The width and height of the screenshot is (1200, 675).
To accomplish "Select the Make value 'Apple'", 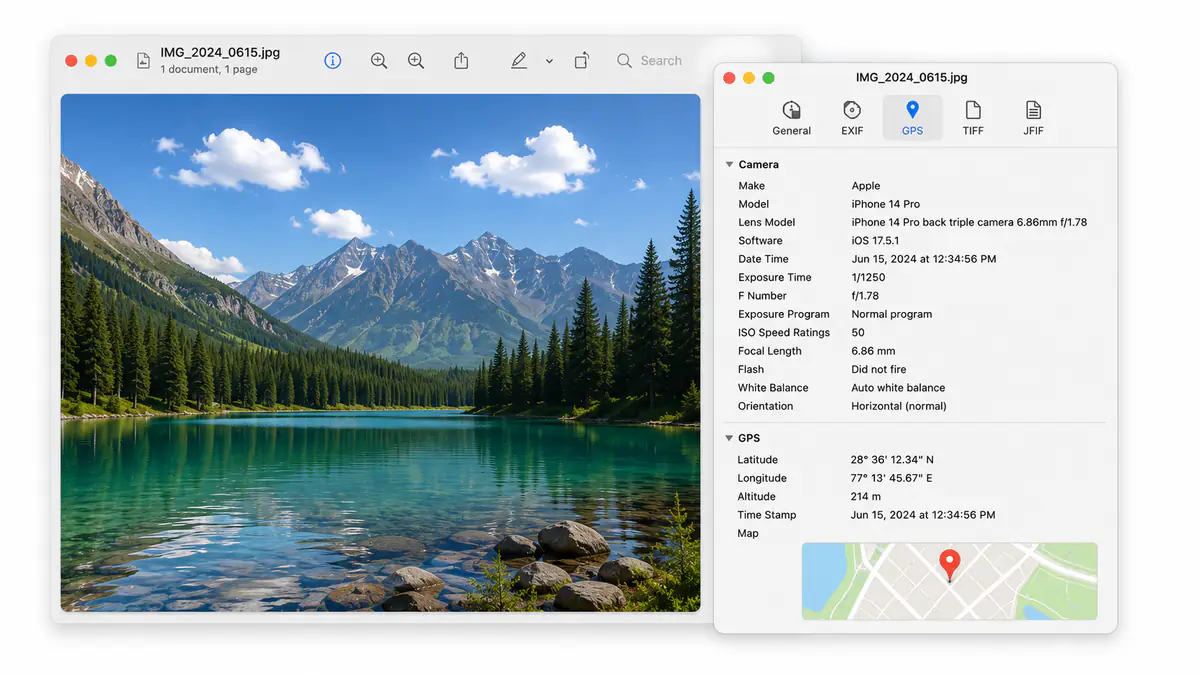I will [x=866, y=186].
